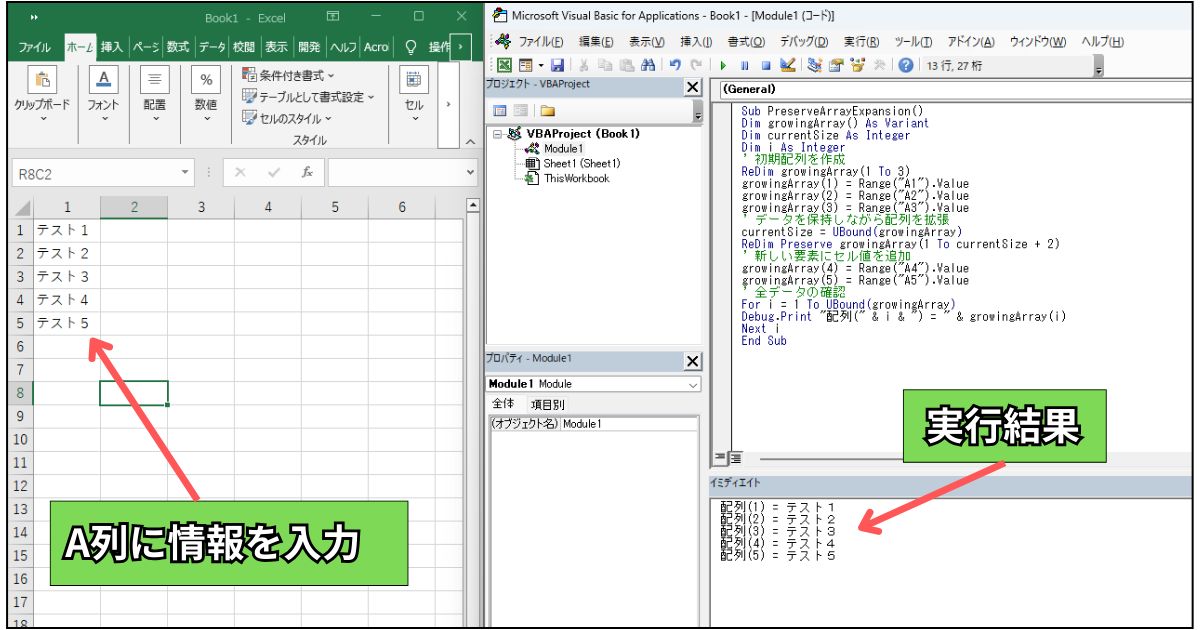Select ThisWorkbook in project tree

point(577,178)
